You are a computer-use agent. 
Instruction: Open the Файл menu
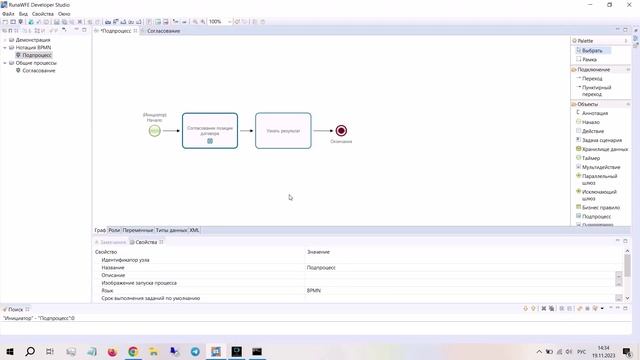pyautogui.click(x=8, y=14)
